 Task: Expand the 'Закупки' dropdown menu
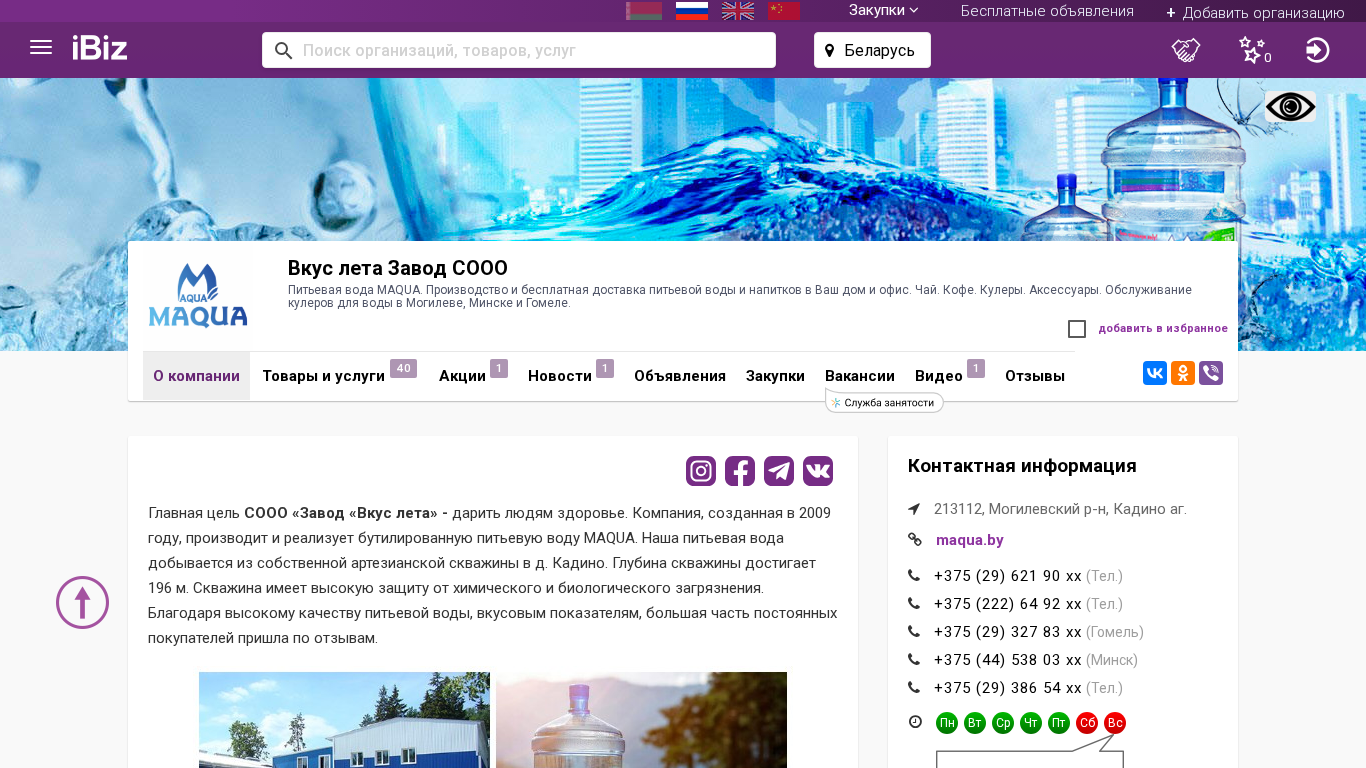click(x=883, y=10)
